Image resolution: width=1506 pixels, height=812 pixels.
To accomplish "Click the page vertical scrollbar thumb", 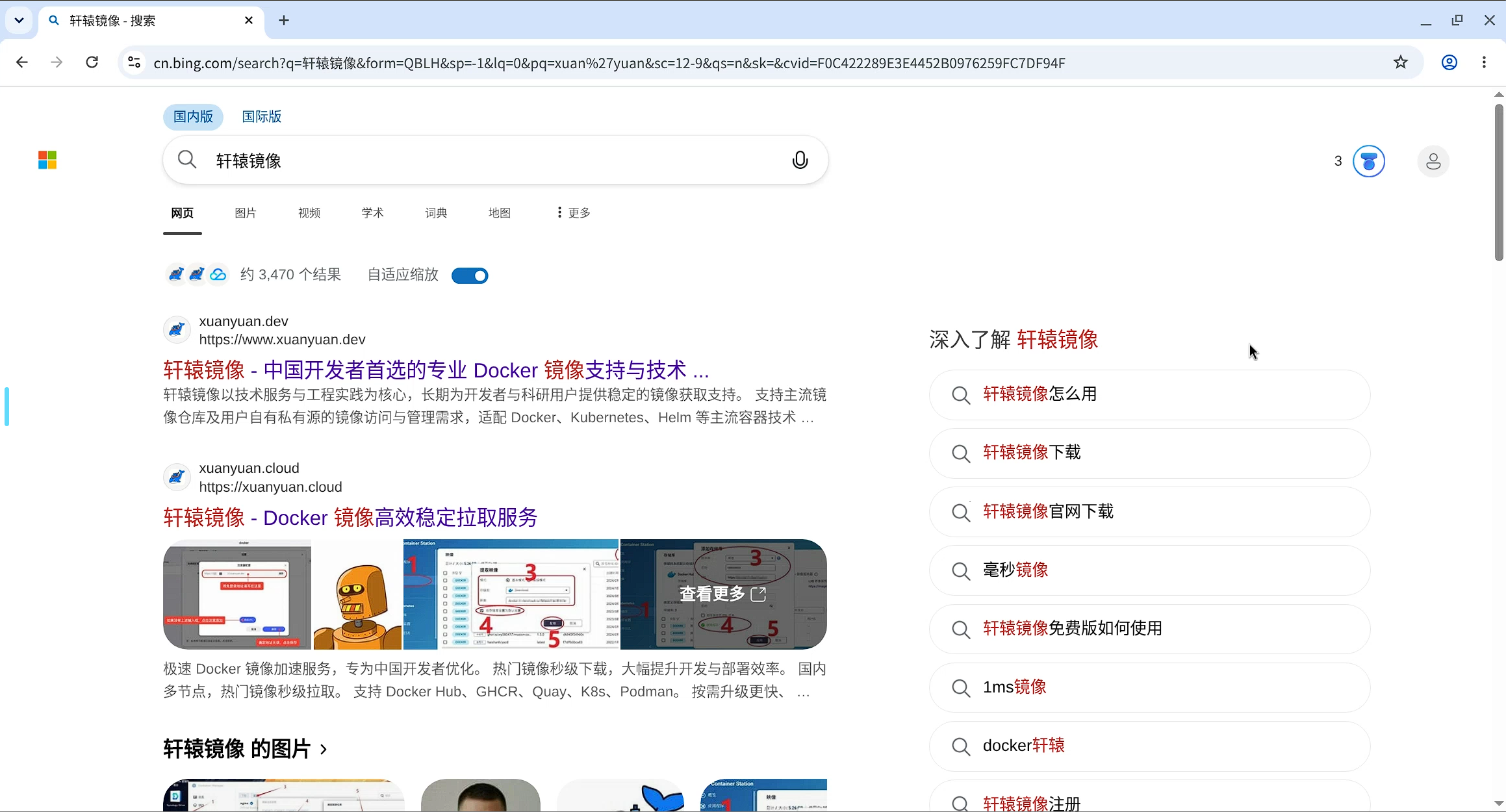I will tap(1499, 182).
